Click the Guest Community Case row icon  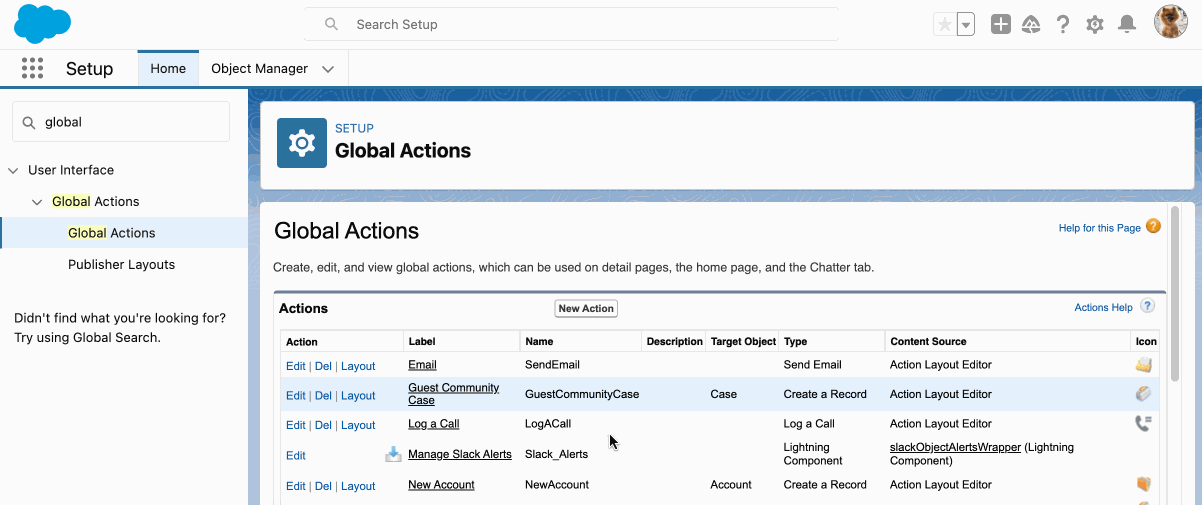click(x=1143, y=394)
